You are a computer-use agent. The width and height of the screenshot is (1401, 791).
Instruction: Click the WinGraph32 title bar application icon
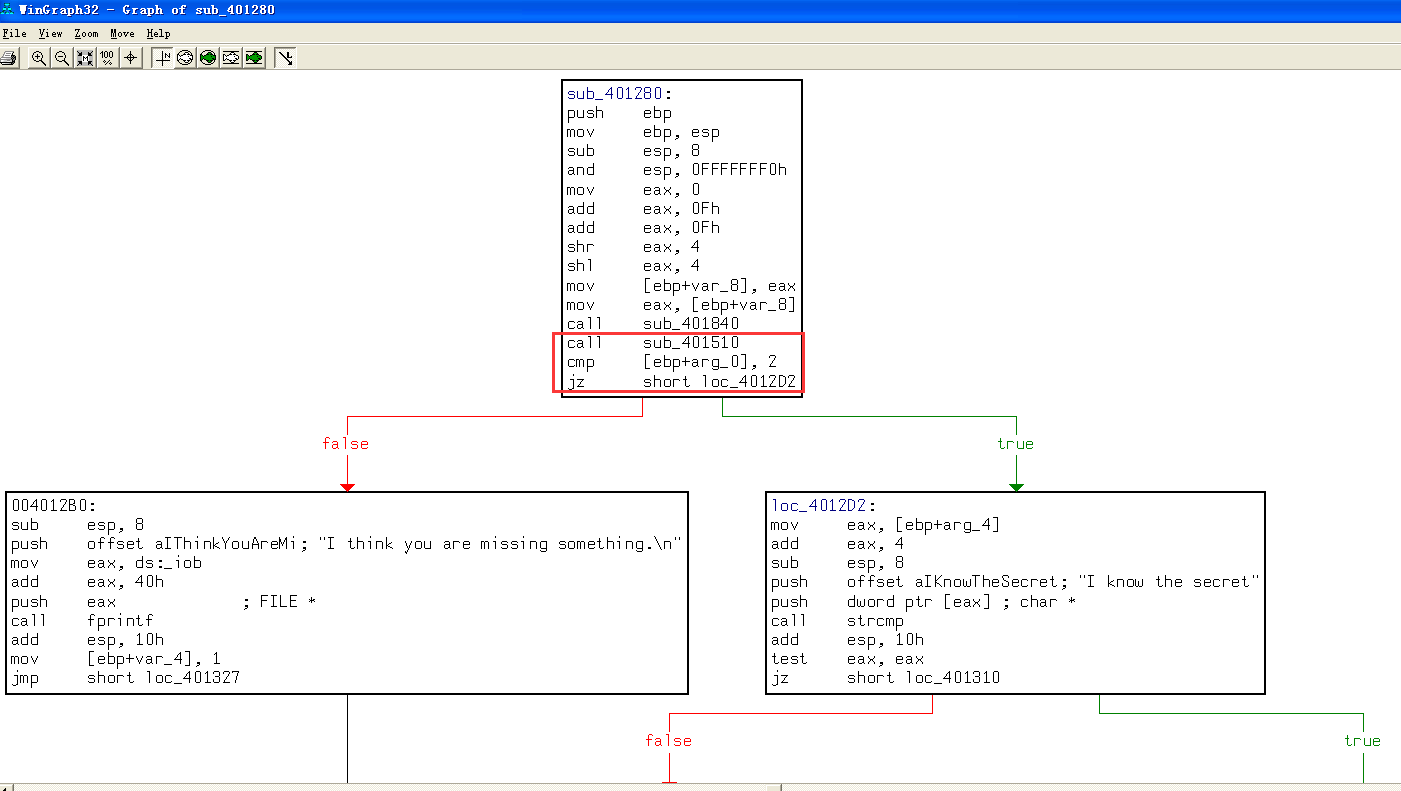7,9
